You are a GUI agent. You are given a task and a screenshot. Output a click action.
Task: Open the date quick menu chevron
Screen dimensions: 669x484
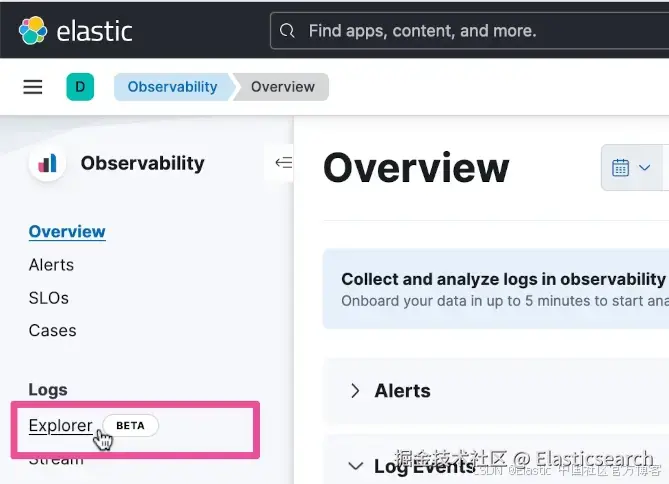(644, 167)
